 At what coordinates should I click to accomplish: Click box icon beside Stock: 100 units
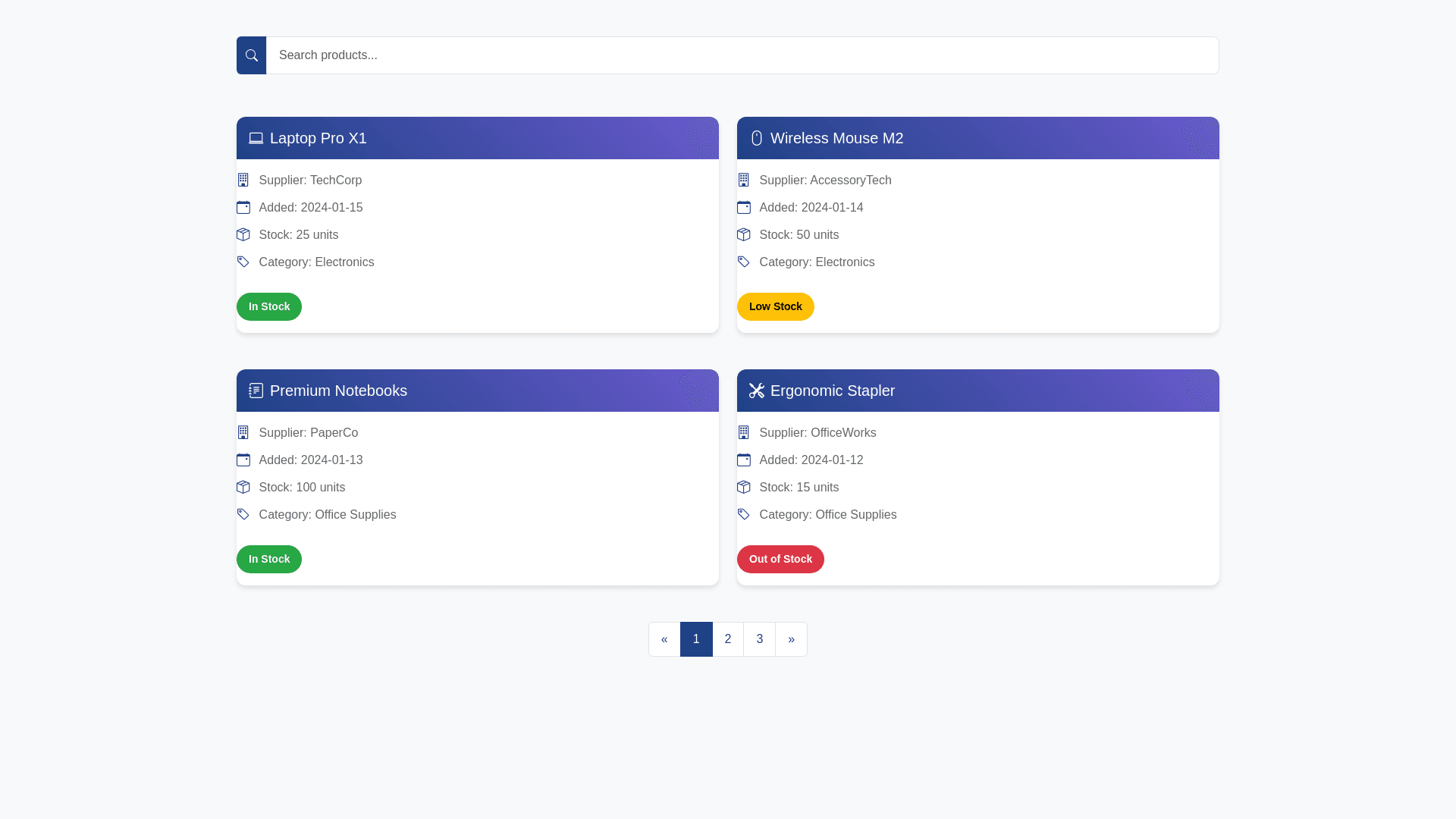[x=243, y=488]
